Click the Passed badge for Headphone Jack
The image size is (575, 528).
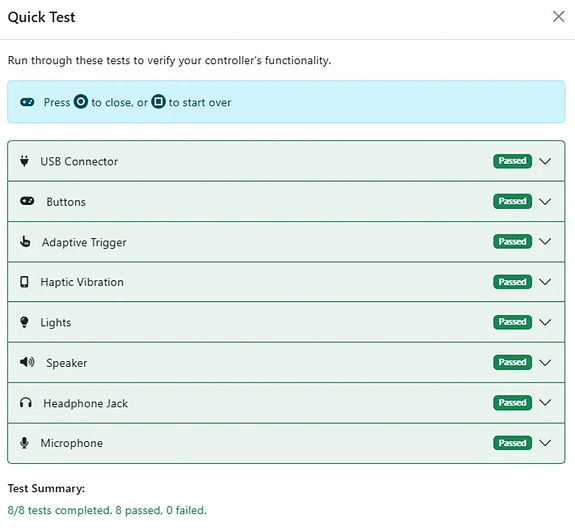[x=512, y=403]
